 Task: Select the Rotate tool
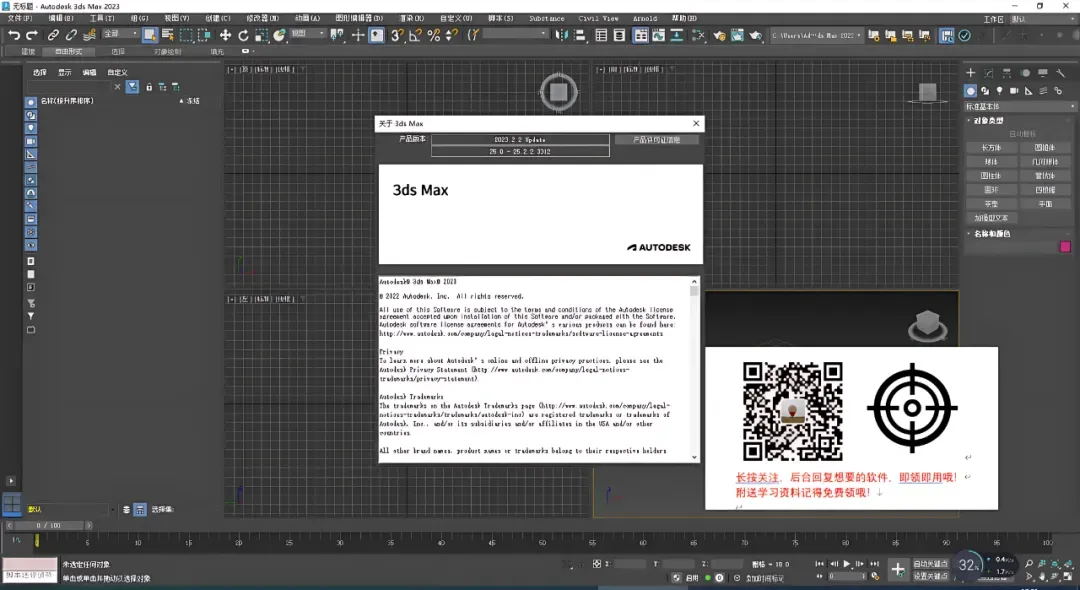(243, 35)
